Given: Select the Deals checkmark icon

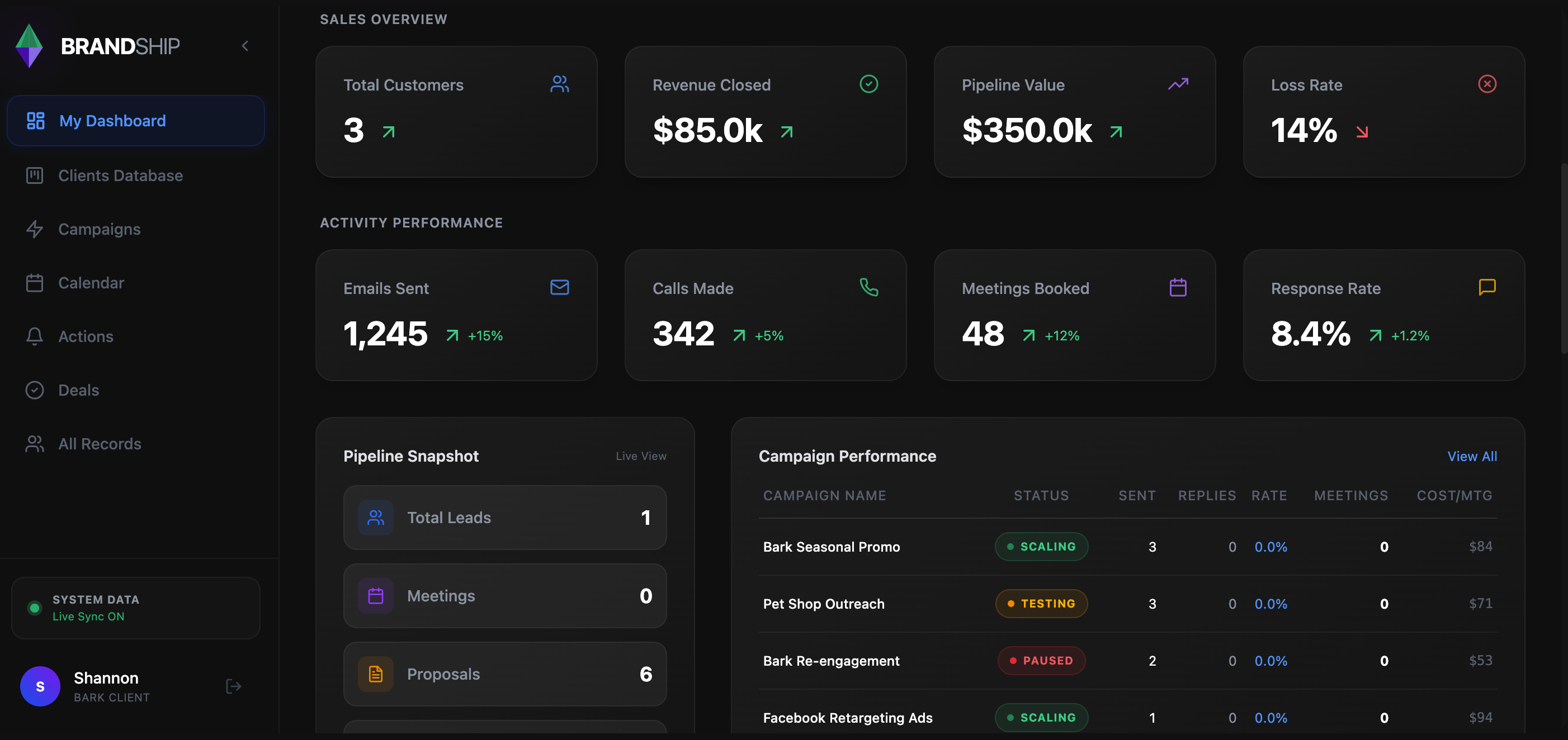Looking at the screenshot, I should [35, 390].
